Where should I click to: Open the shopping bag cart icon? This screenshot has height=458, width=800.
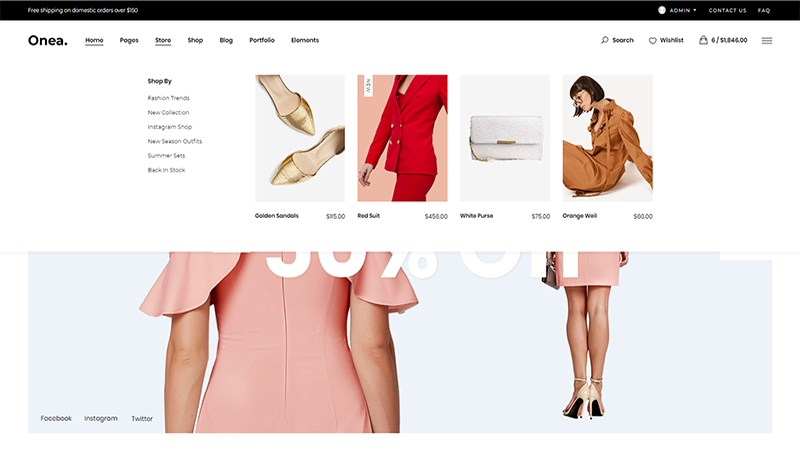point(703,40)
